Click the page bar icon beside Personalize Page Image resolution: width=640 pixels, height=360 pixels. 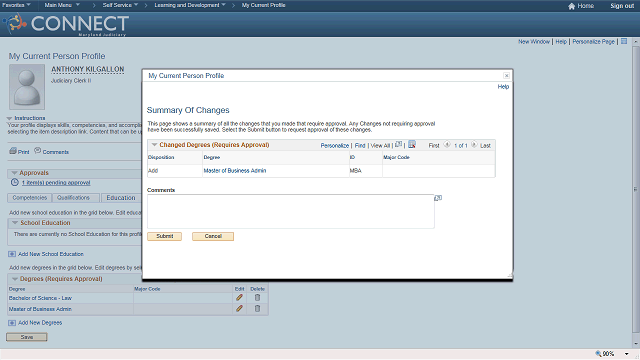click(x=624, y=41)
